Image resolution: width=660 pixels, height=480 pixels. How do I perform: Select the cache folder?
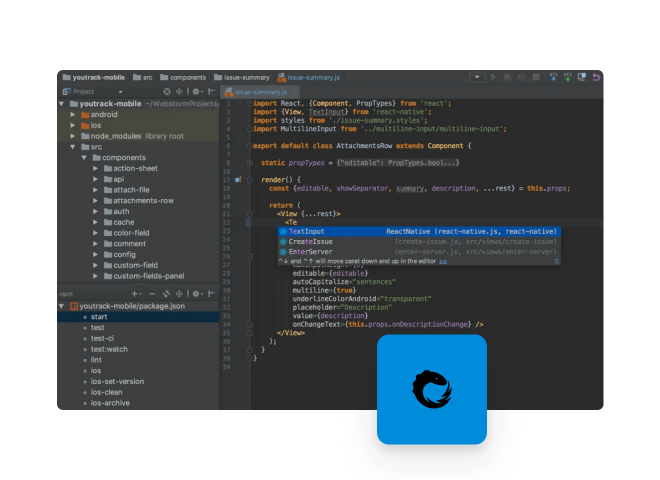click(x=119, y=222)
